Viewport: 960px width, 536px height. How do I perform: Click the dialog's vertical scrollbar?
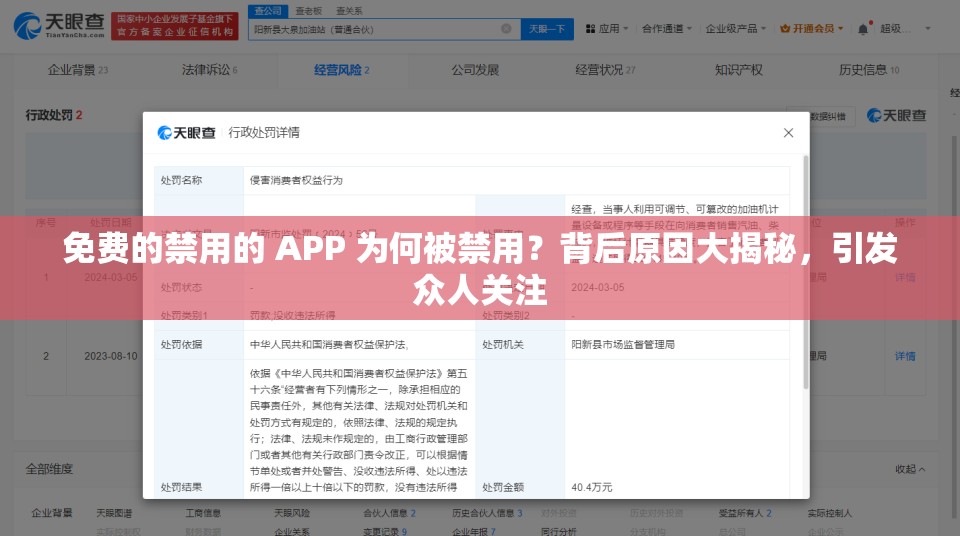tap(806, 271)
